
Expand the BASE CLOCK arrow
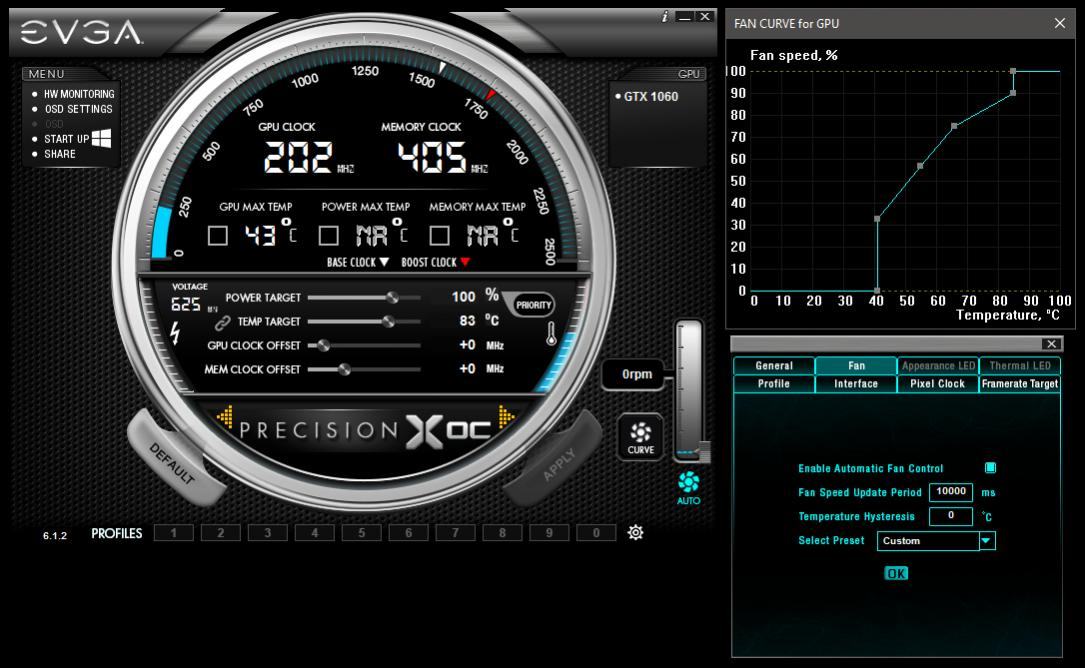coord(384,262)
